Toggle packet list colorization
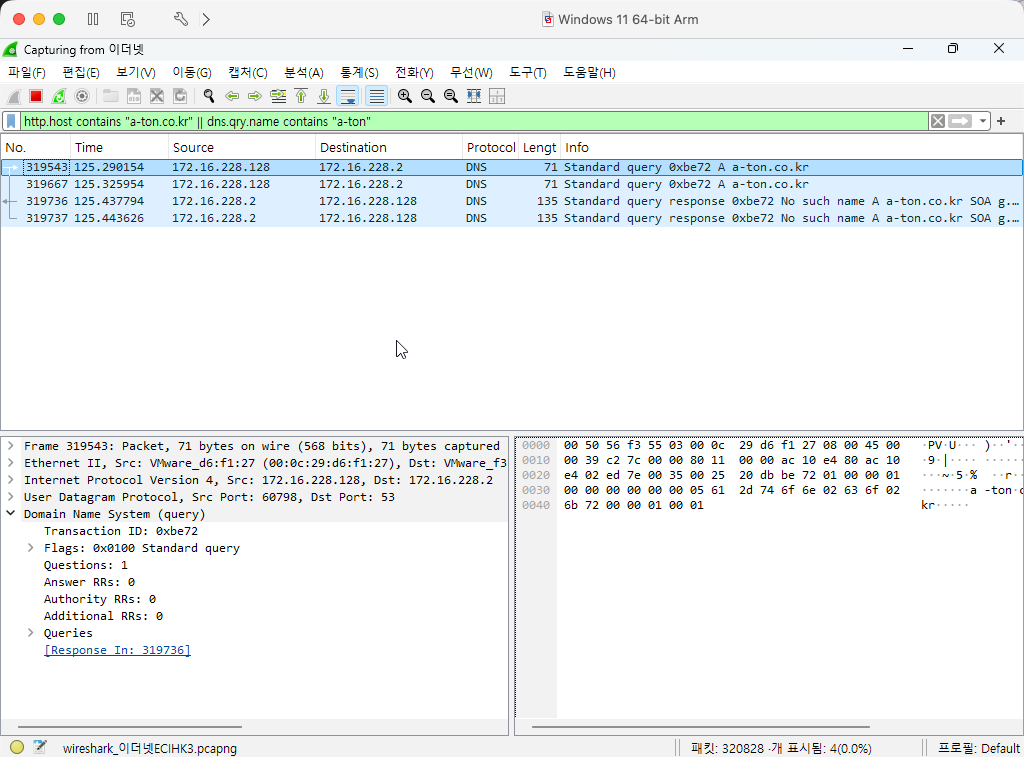 coord(376,96)
